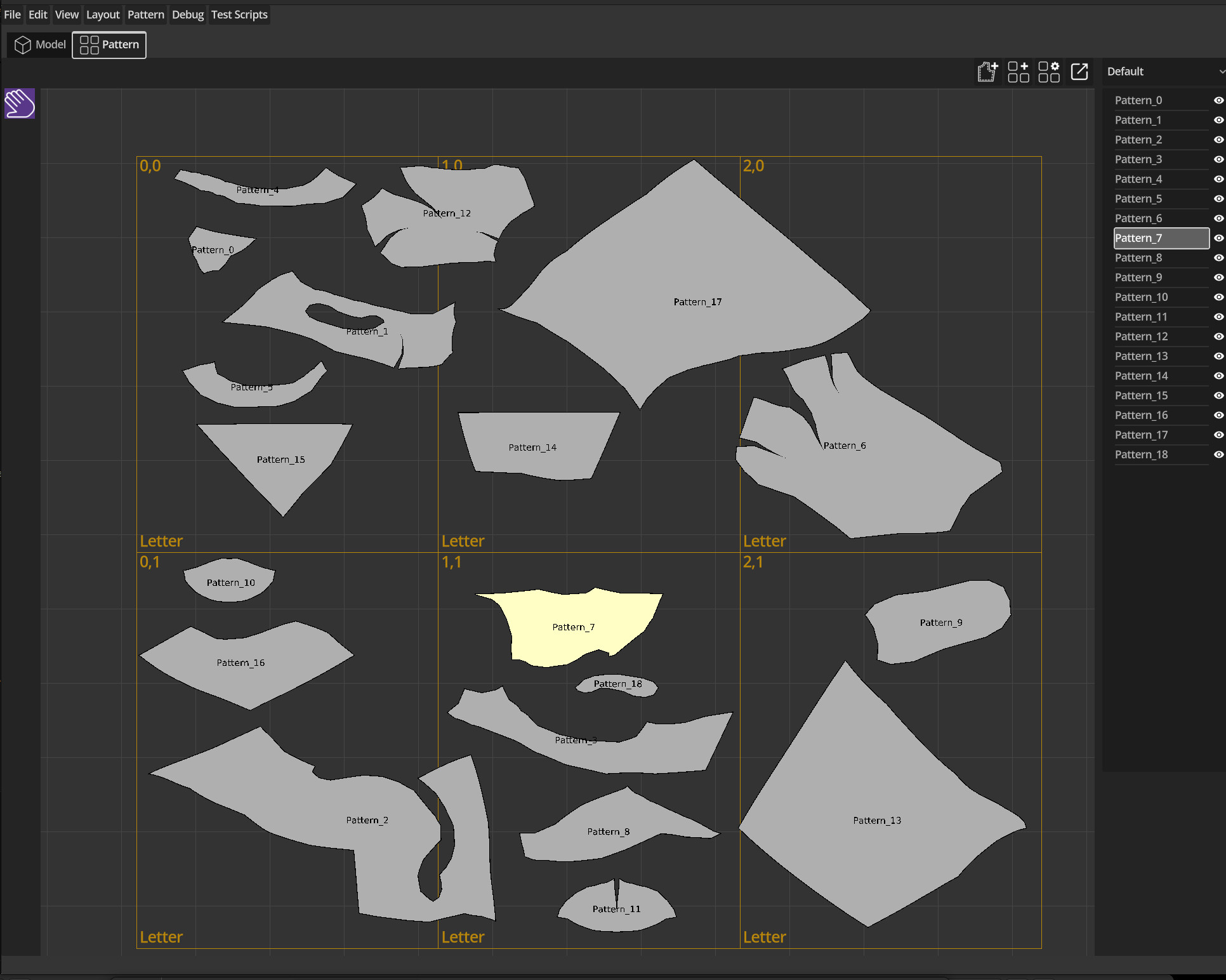Open the Layout menu
The height and width of the screenshot is (980, 1226).
click(103, 15)
